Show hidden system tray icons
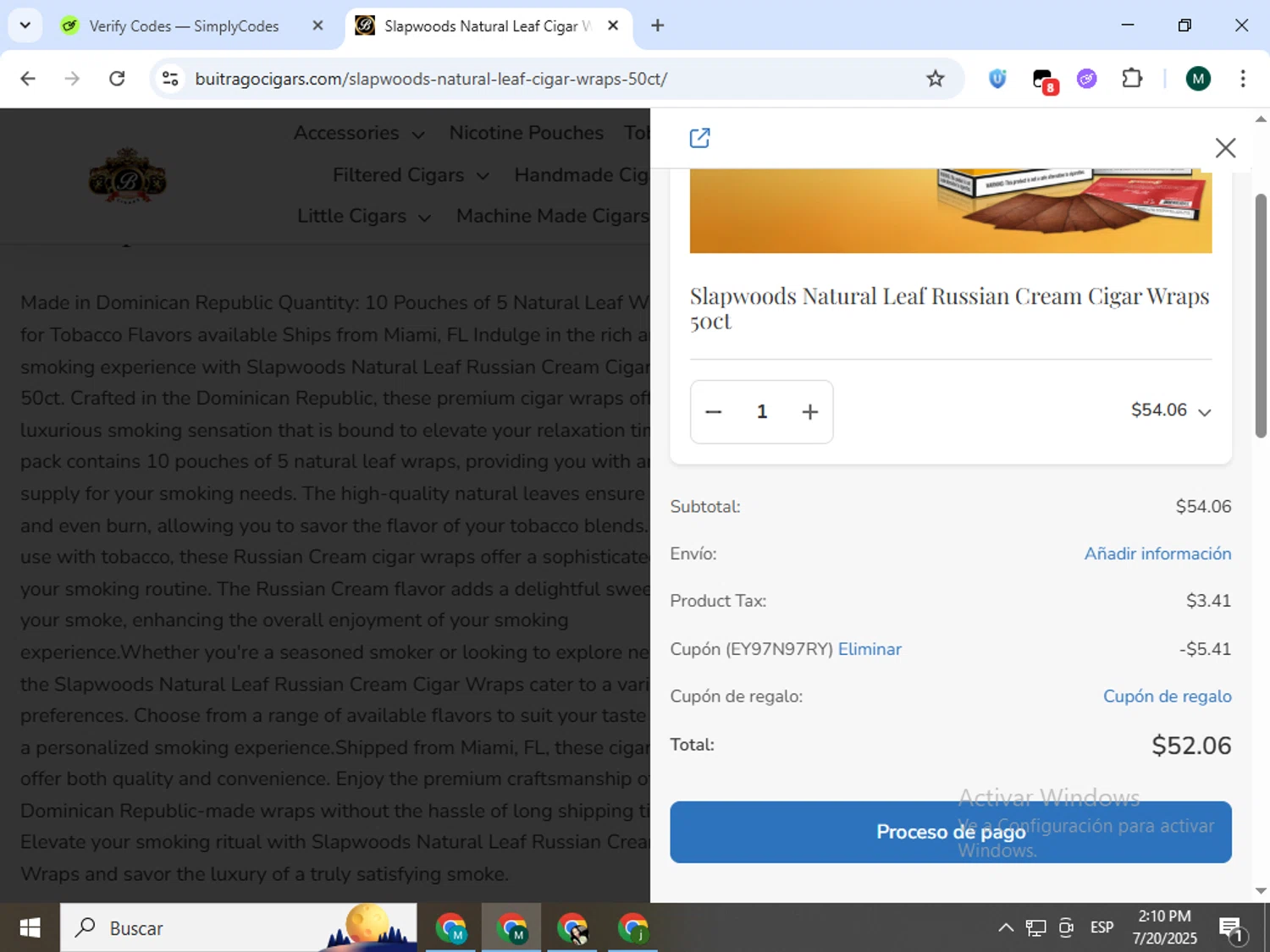This screenshot has height=952, width=1270. [x=1006, y=928]
